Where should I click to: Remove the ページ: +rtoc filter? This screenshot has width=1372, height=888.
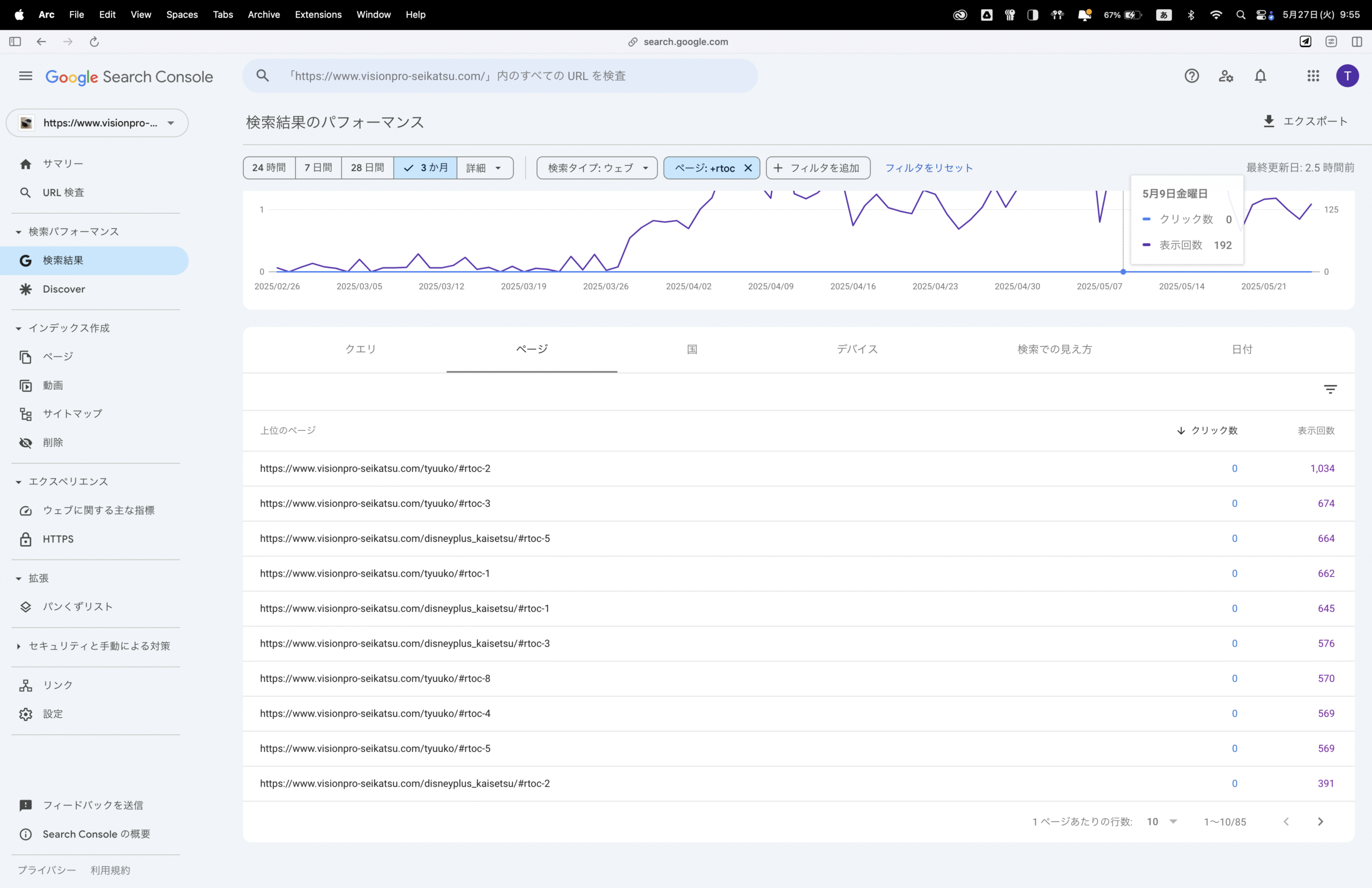(748, 168)
